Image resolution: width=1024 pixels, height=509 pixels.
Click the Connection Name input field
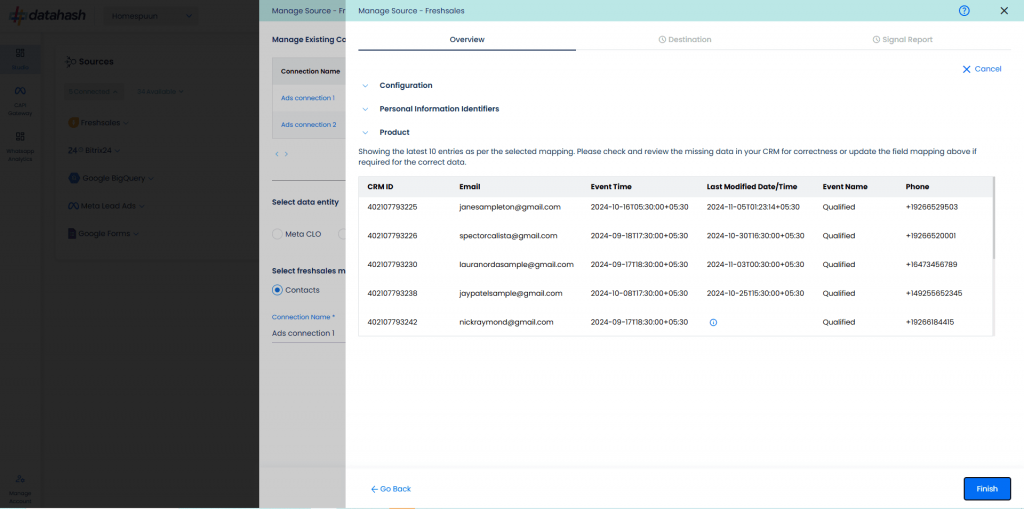[308, 333]
